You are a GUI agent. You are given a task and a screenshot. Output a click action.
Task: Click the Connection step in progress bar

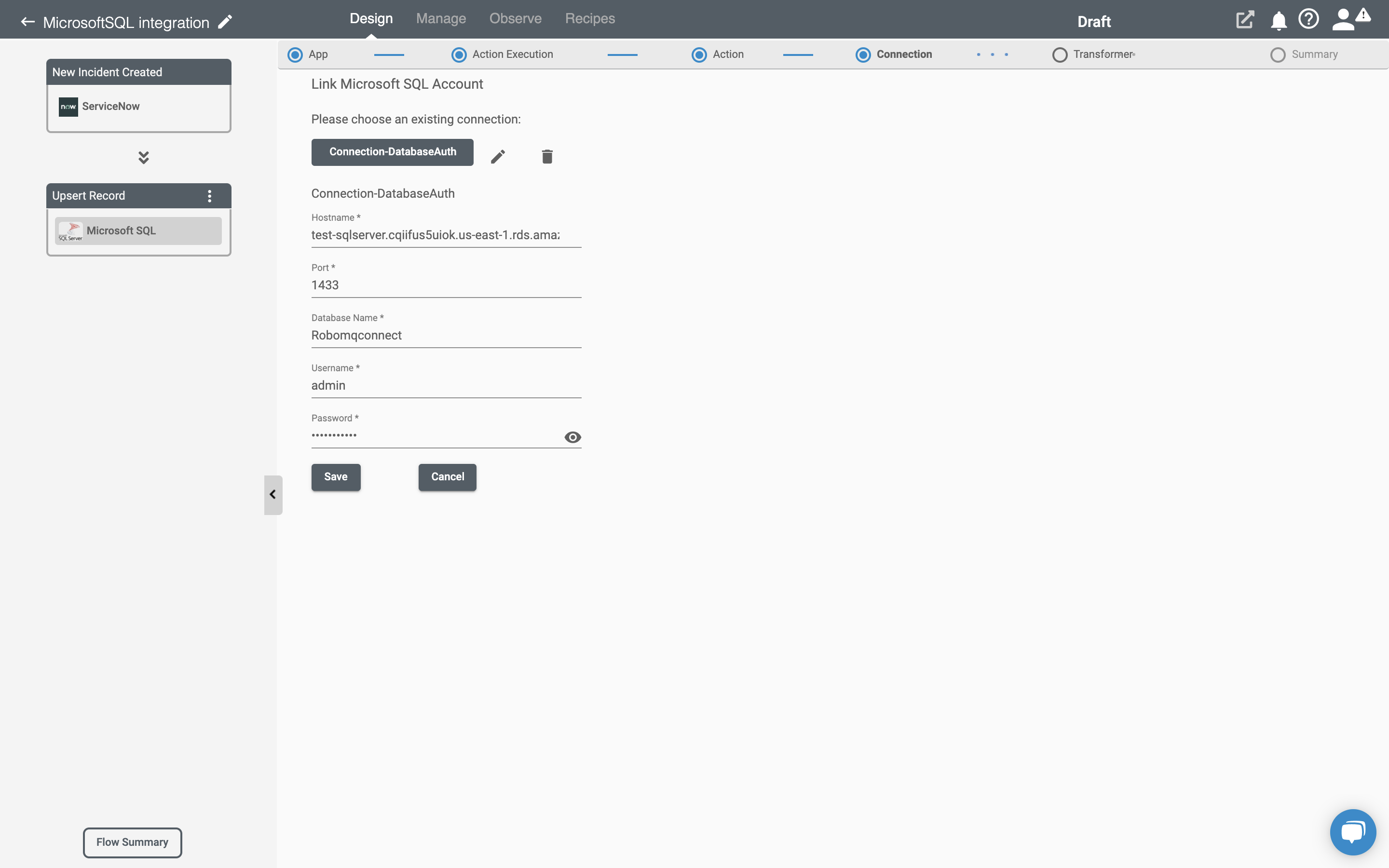(x=894, y=54)
